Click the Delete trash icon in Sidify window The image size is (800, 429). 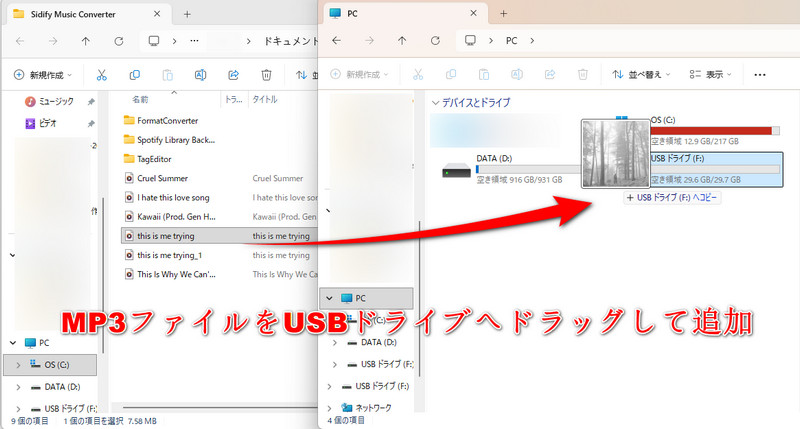point(266,75)
